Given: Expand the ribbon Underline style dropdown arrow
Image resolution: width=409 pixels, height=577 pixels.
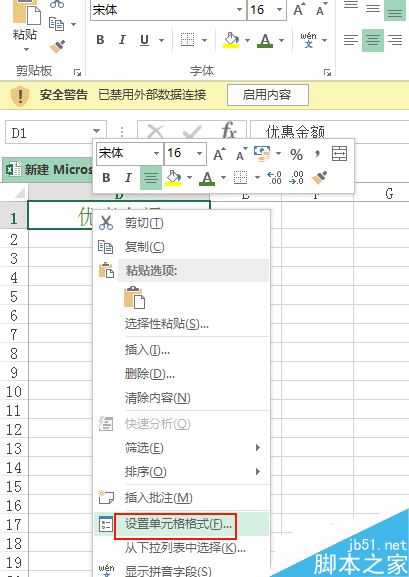Looking at the screenshot, I should (x=161, y=40).
